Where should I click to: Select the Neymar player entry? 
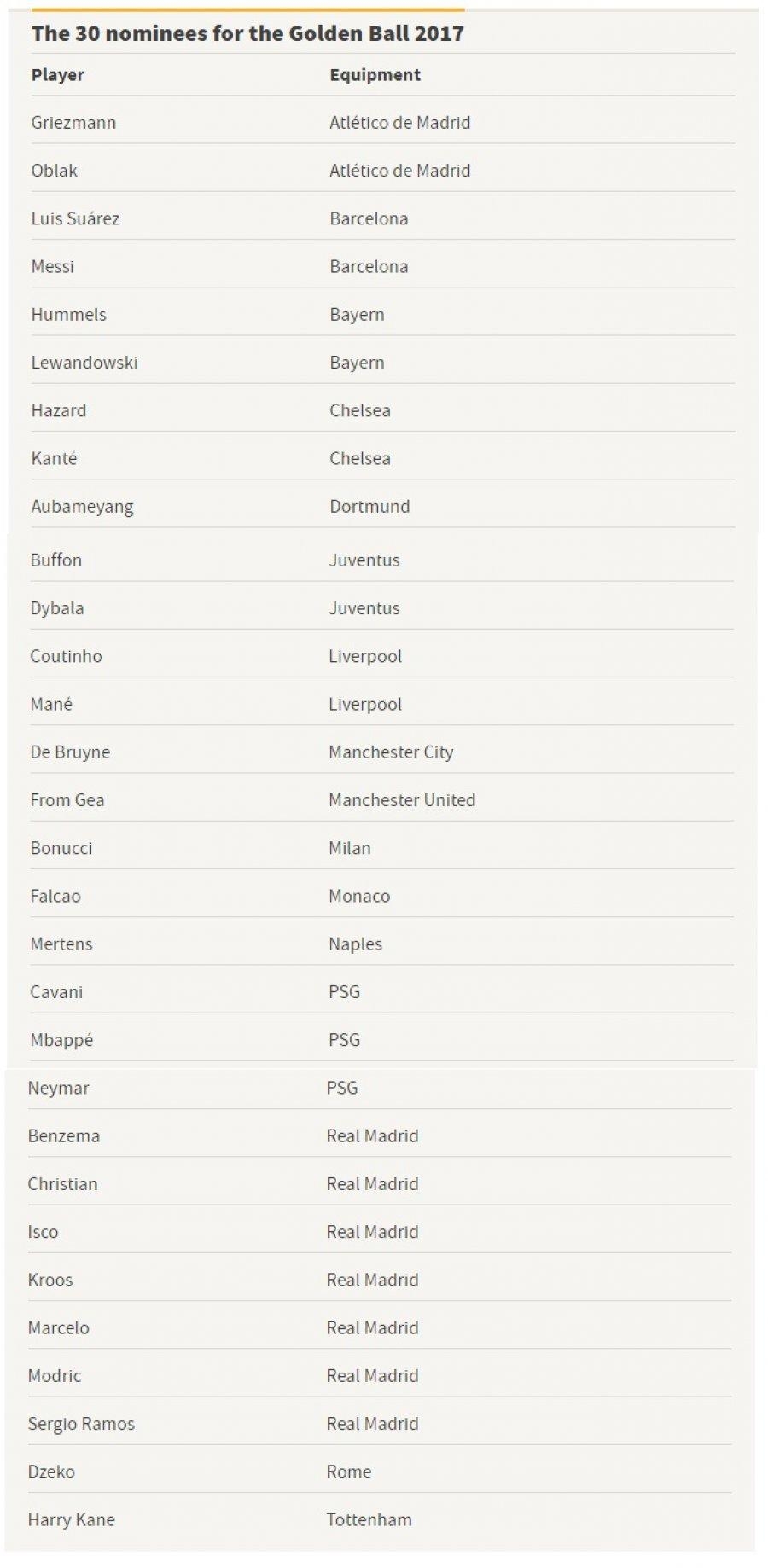tap(58, 1088)
